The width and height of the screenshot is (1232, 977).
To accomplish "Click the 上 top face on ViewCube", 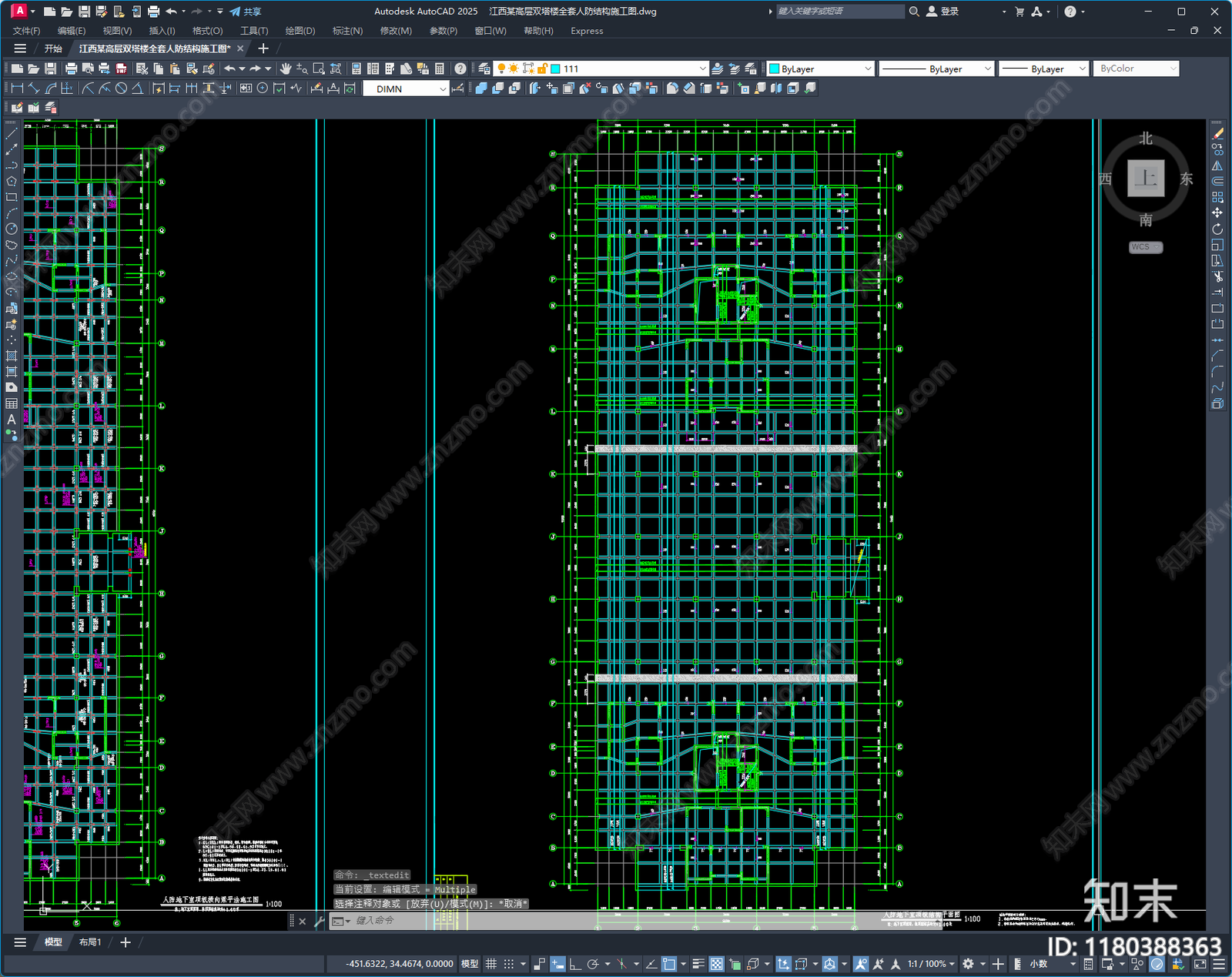I will click(x=1146, y=179).
